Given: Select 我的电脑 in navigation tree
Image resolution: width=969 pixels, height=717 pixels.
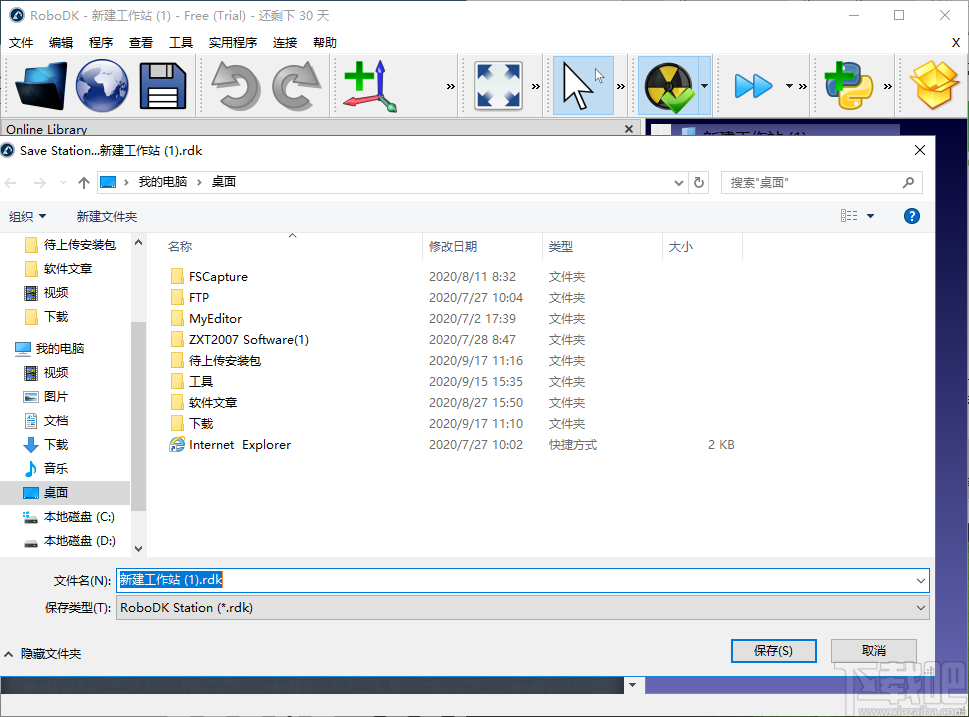Looking at the screenshot, I should (59, 349).
